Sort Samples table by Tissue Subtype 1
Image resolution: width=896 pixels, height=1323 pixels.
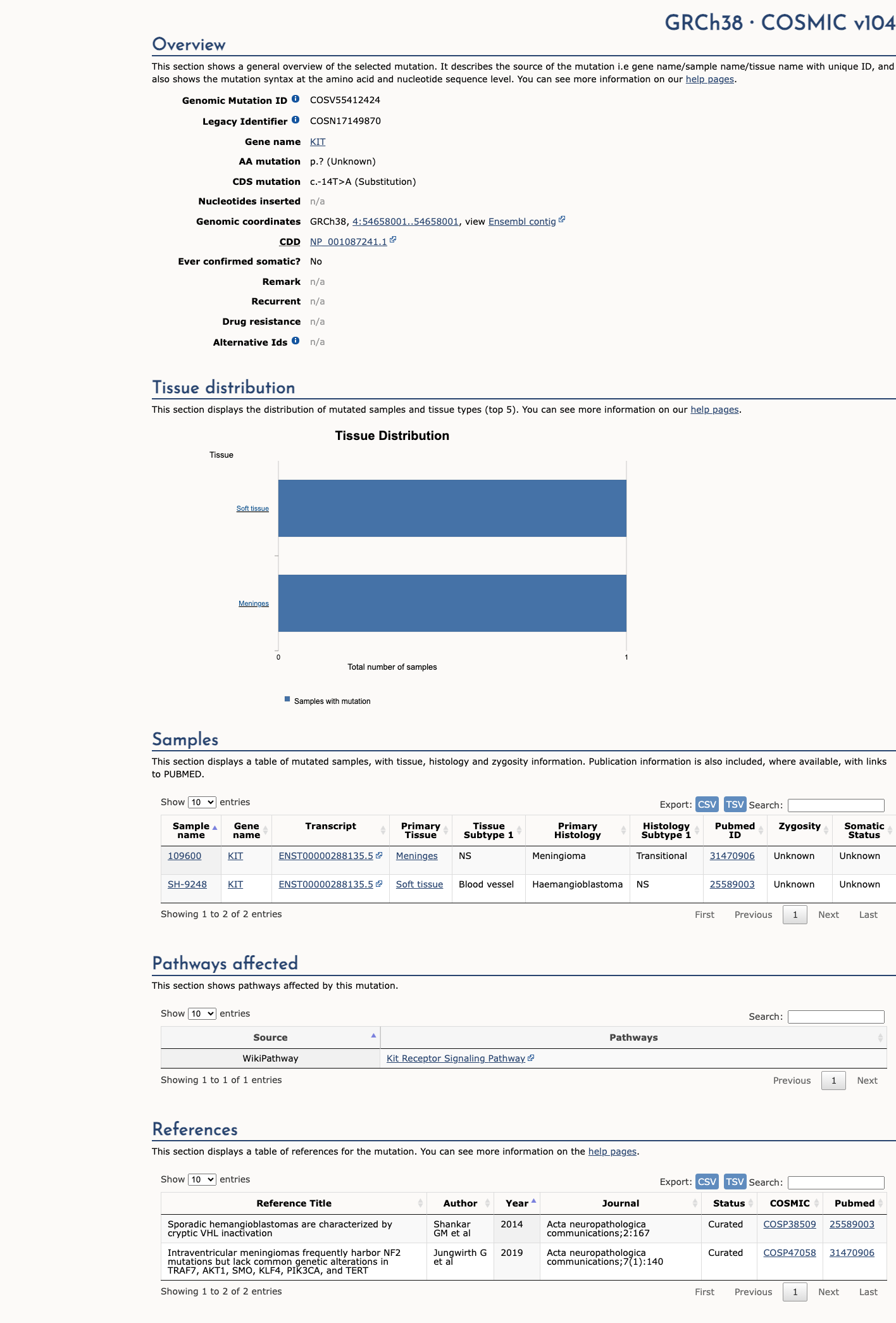point(488,831)
